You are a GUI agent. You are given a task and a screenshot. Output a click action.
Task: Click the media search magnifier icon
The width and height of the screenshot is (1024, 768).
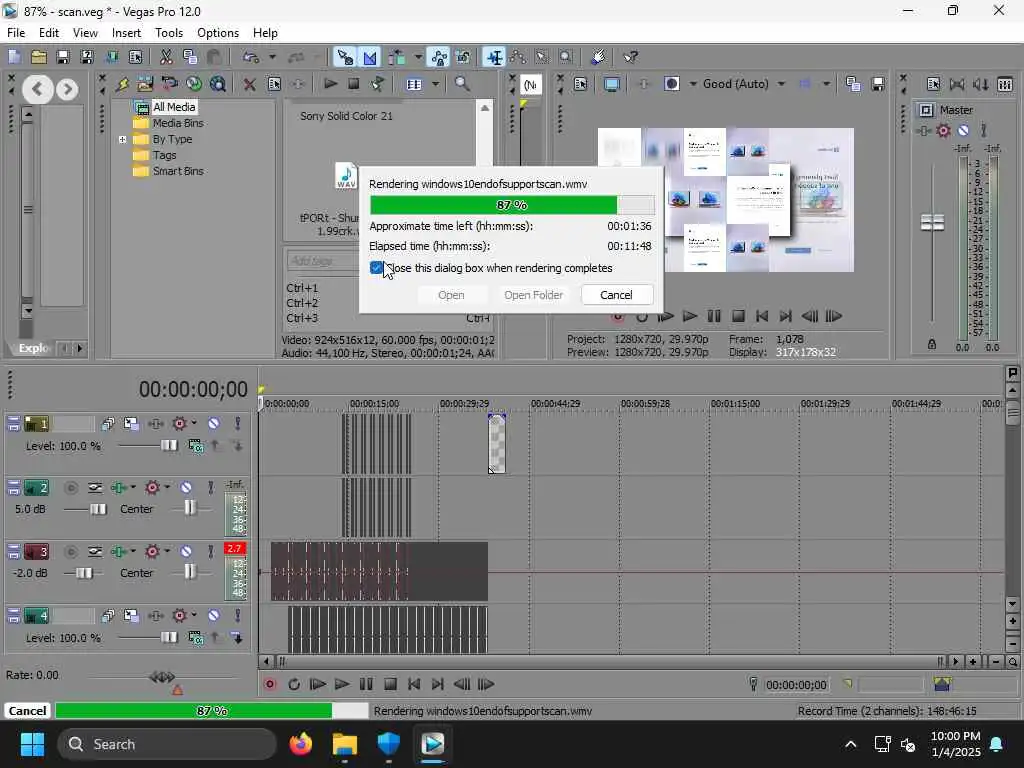pyautogui.click(x=462, y=84)
